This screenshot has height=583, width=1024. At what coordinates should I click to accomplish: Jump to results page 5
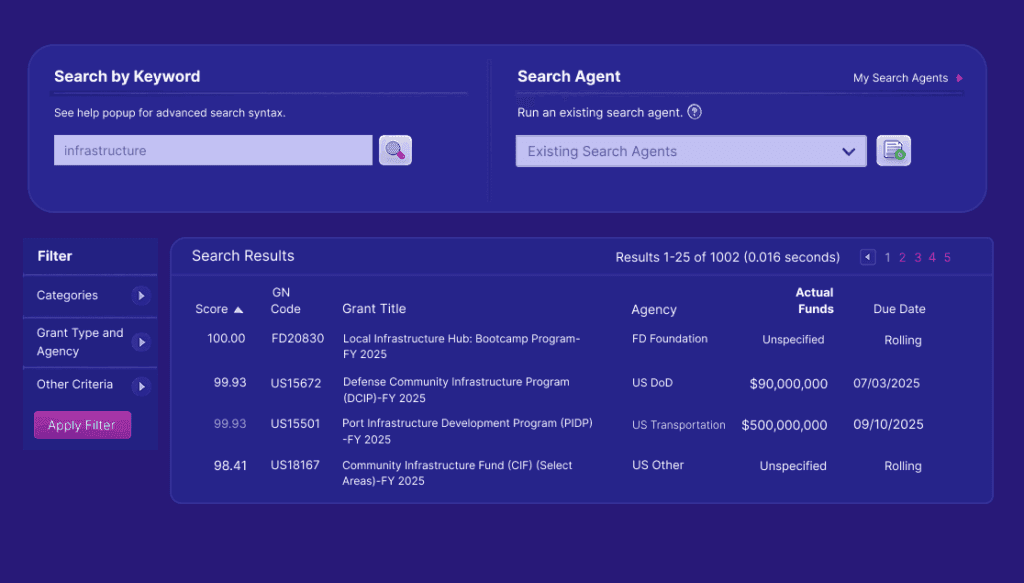coord(947,258)
